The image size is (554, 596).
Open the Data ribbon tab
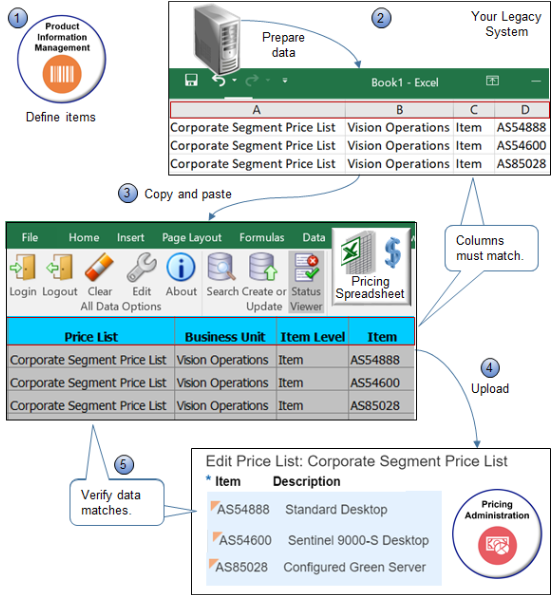313,238
